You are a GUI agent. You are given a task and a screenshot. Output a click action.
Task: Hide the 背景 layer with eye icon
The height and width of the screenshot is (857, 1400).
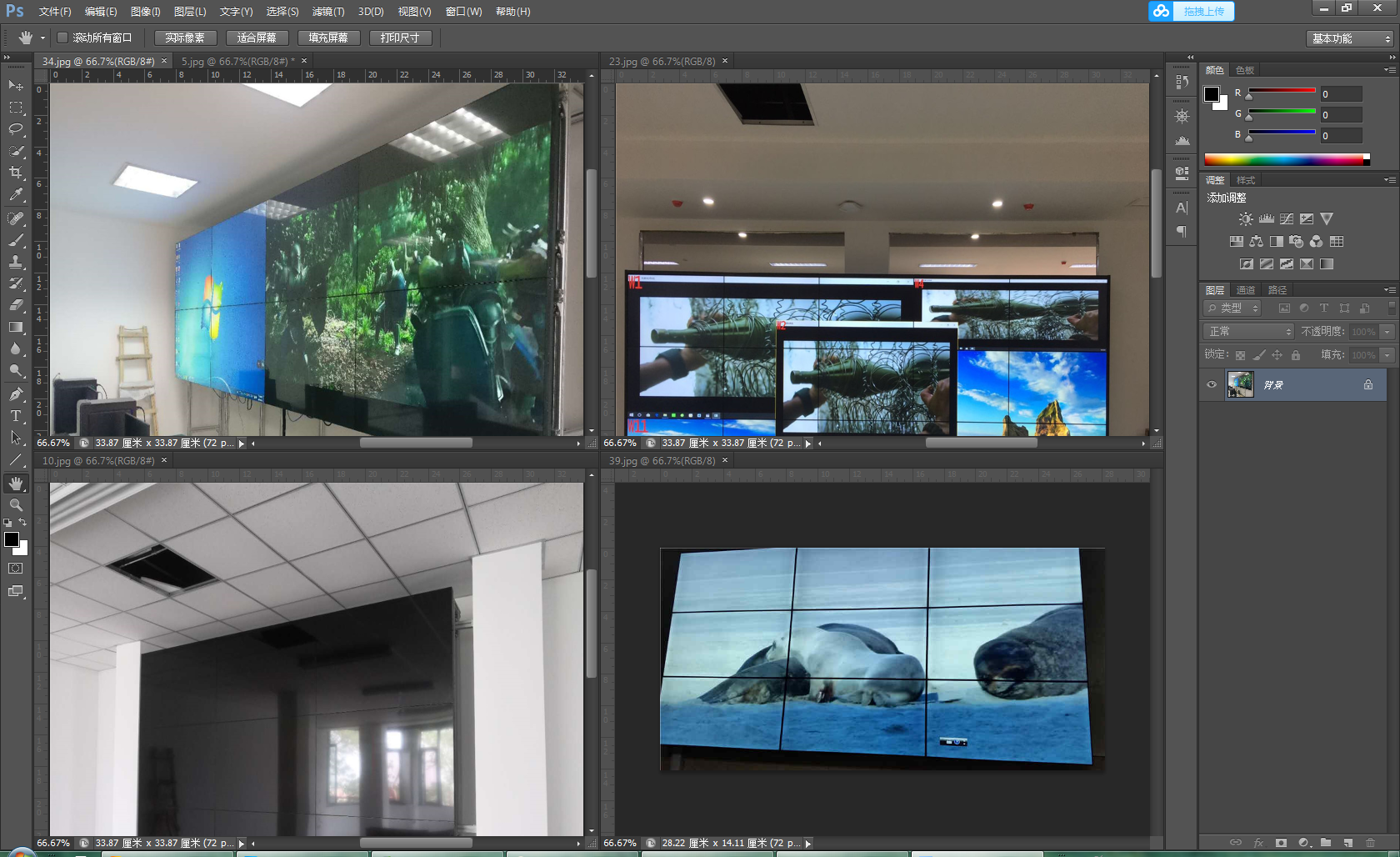click(1212, 385)
